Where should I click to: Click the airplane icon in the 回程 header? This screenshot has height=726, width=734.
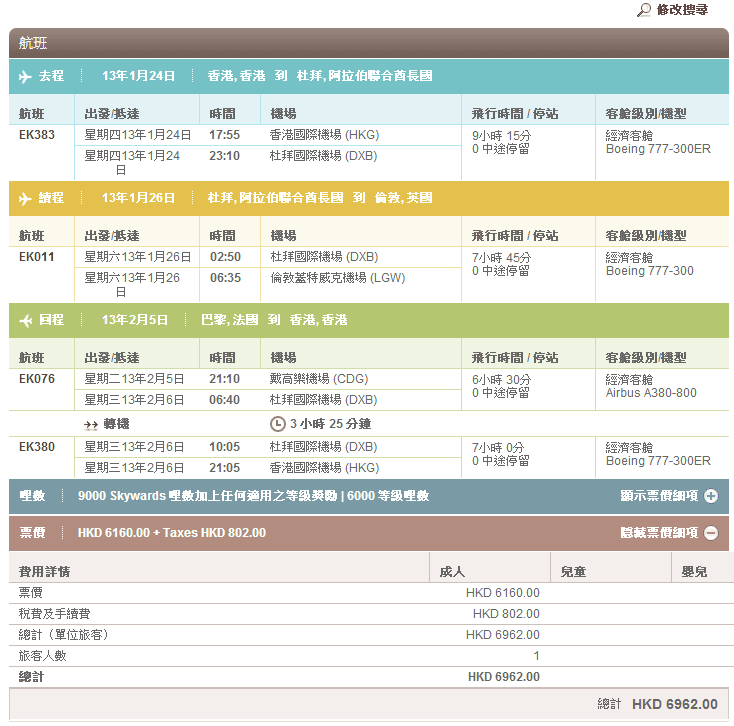(x=25, y=320)
